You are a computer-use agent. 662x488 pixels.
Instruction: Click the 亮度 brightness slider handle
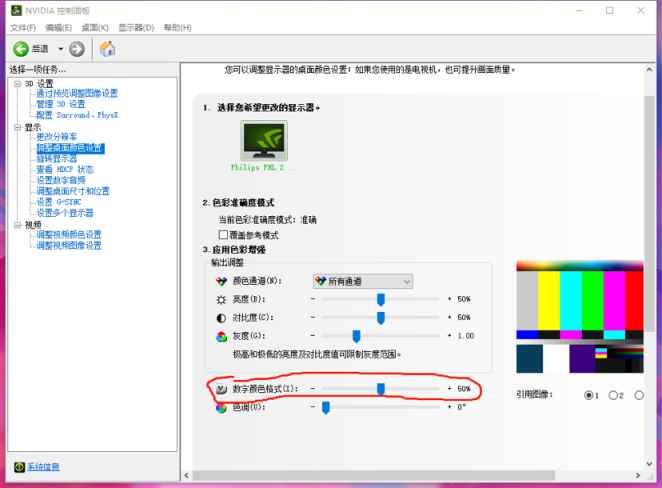click(x=381, y=299)
